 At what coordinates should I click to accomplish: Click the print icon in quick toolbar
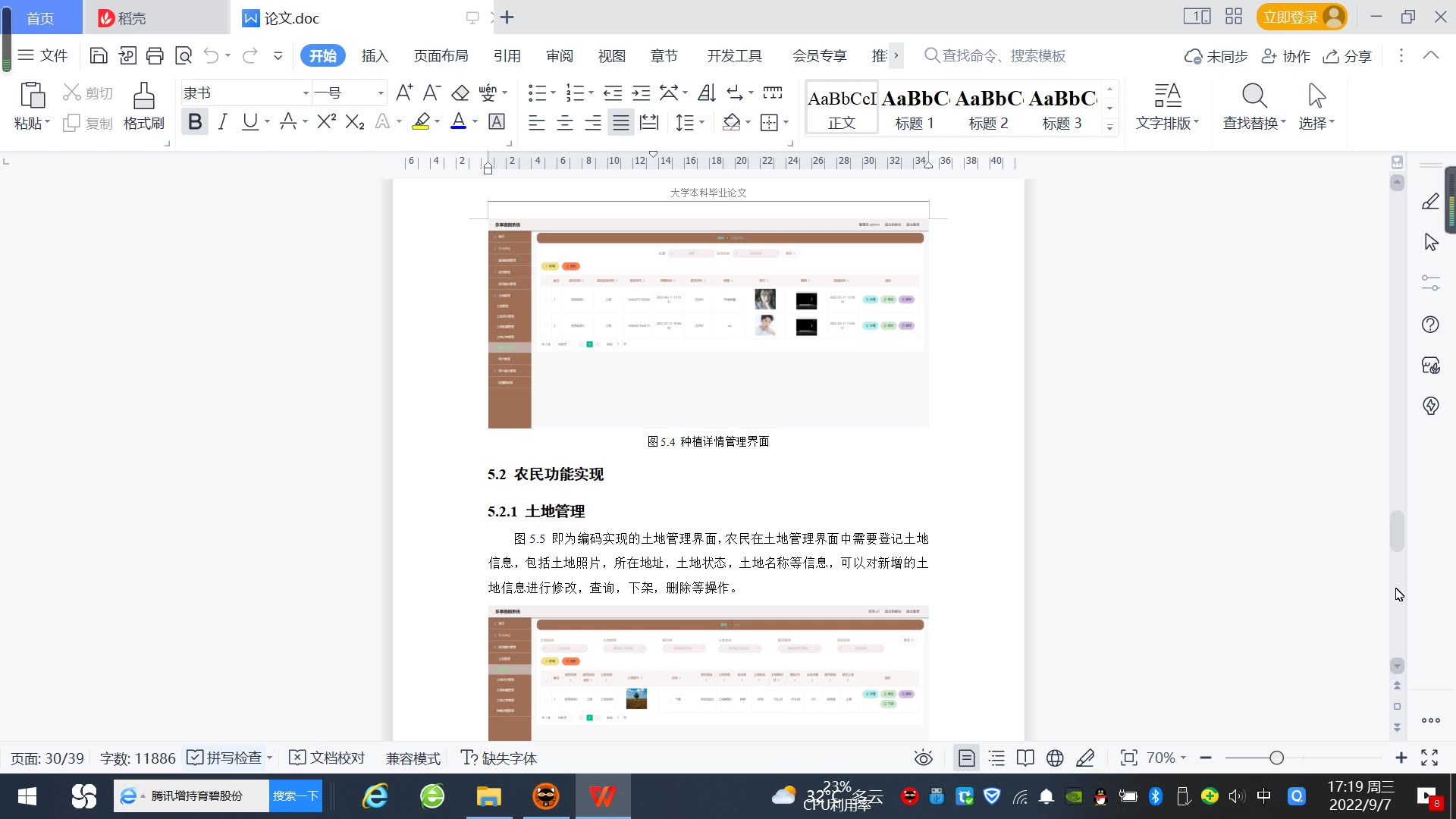tap(155, 55)
